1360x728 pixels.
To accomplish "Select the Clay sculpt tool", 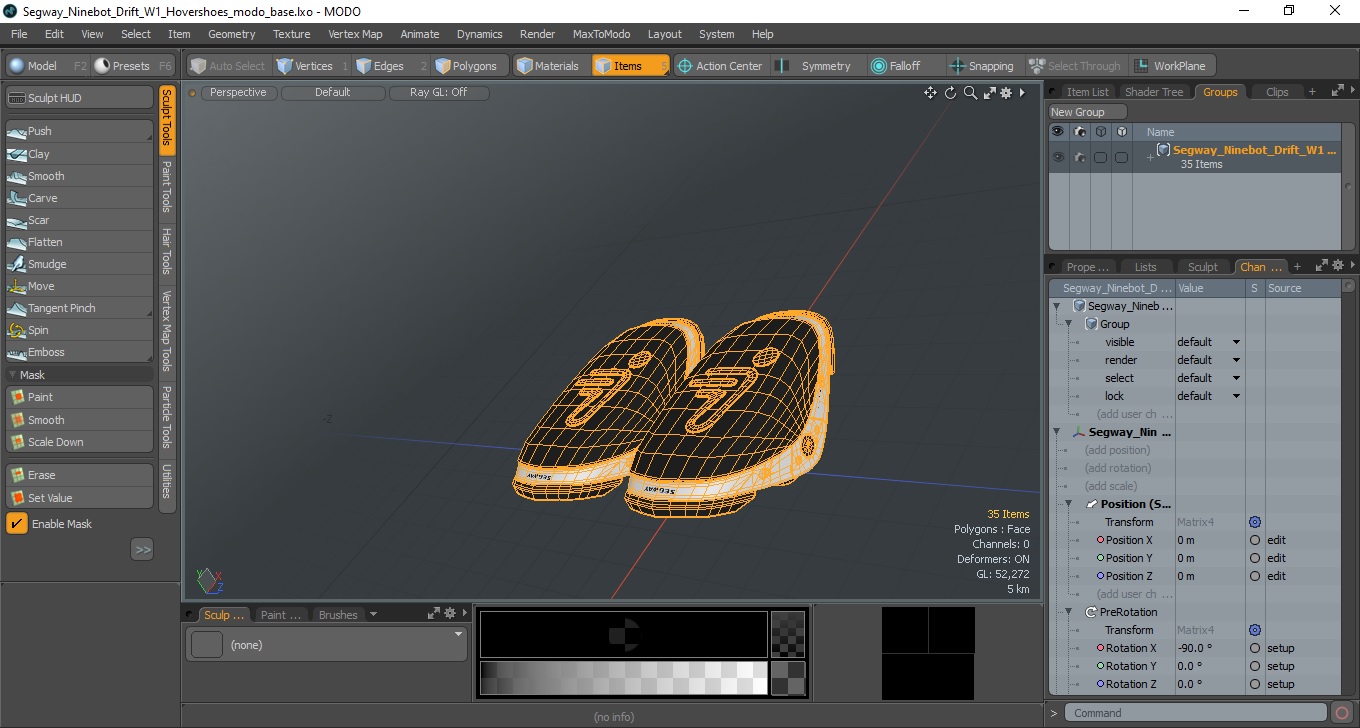I will point(79,154).
